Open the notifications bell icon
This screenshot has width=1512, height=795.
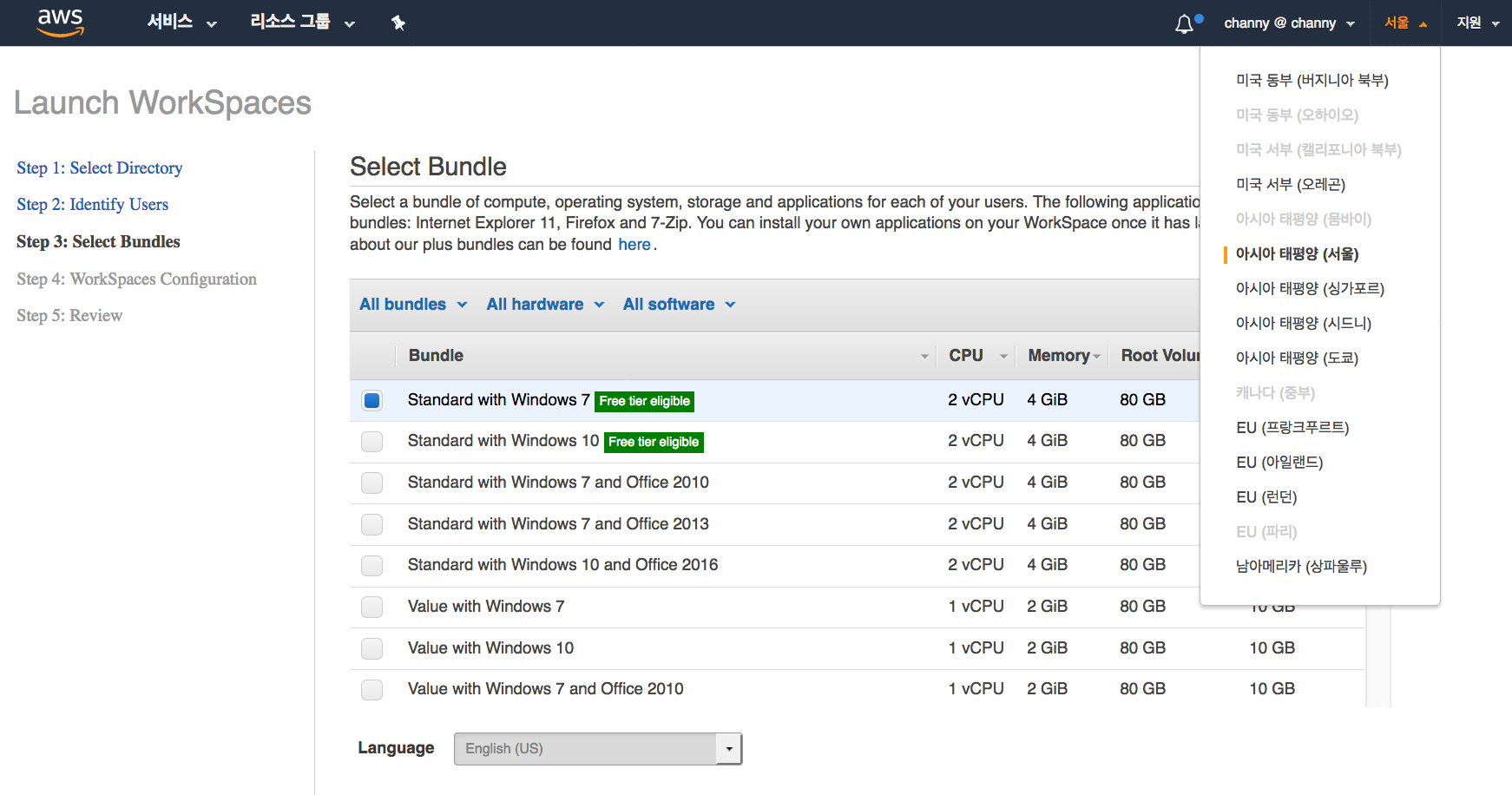(x=1186, y=23)
